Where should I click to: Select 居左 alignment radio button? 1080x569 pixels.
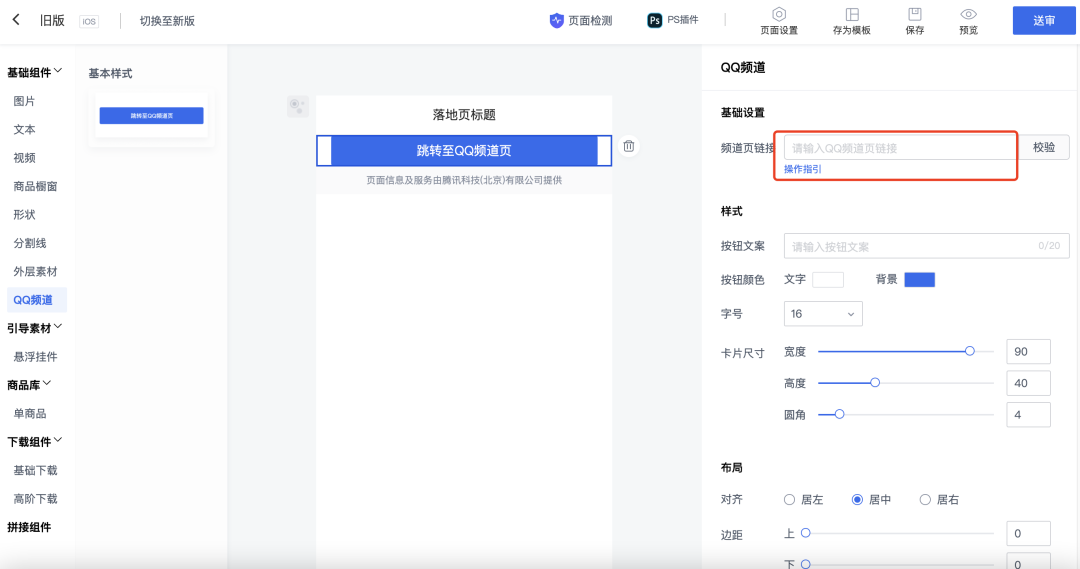[x=789, y=499]
